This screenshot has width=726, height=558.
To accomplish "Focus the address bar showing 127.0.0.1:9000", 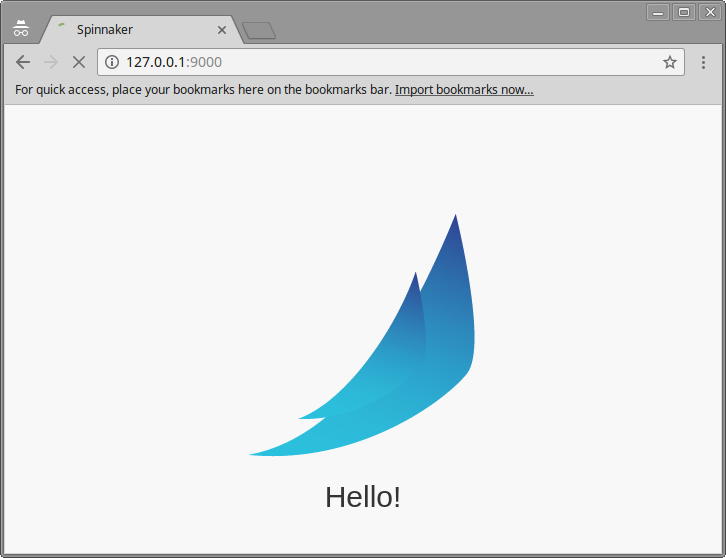I will (x=391, y=62).
